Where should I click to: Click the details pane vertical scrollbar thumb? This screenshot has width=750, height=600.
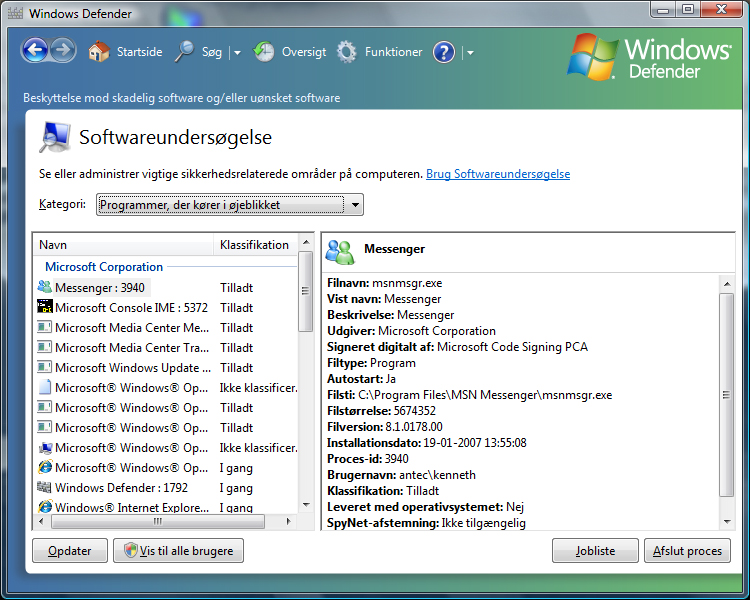727,395
